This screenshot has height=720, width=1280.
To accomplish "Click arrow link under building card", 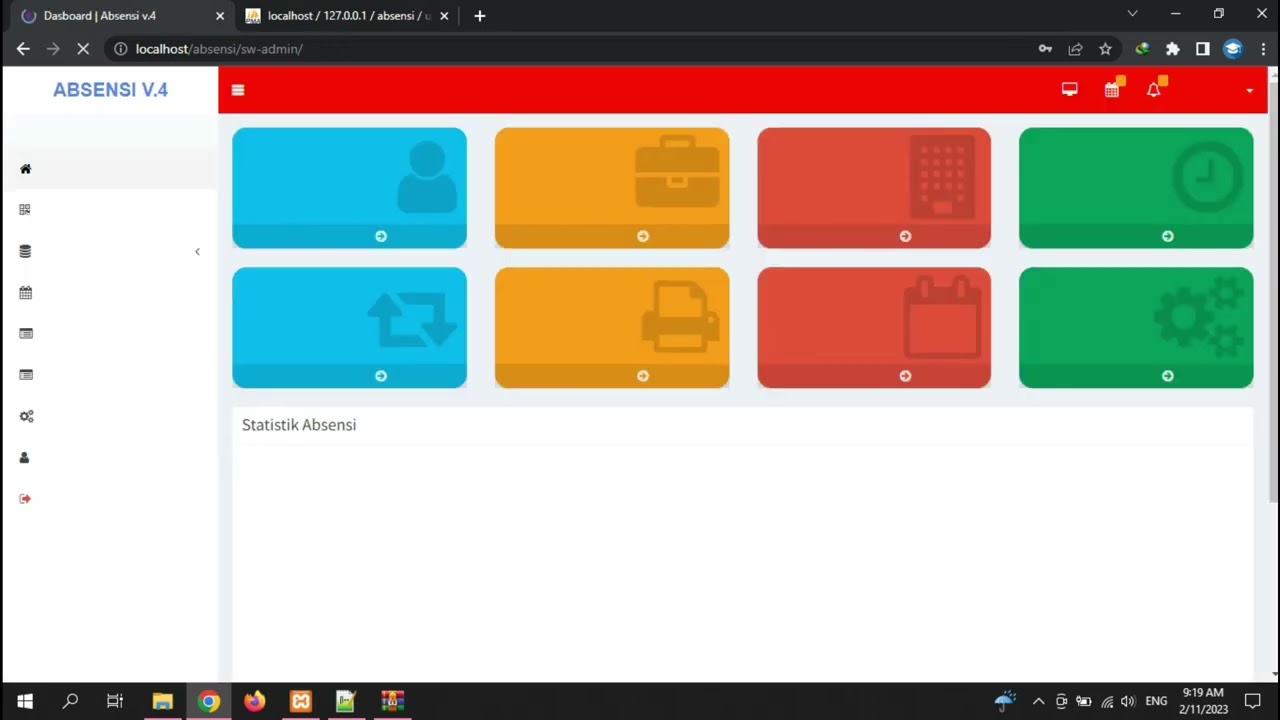I will pyautogui.click(x=905, y=236).
